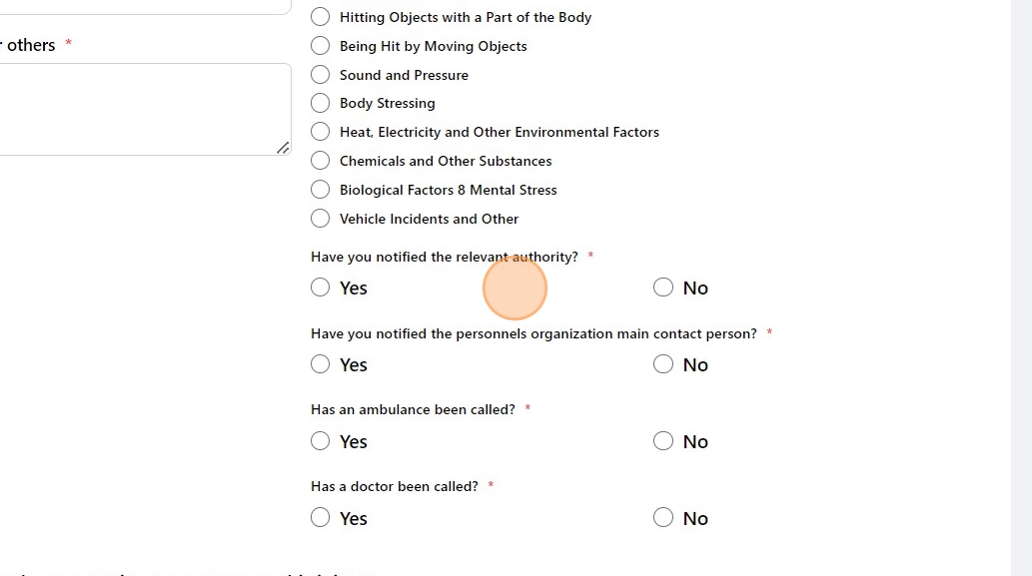Answer Yes to notified relevant authority
This screenshot has width=1032, height=576.
click(x=320, y=288)
